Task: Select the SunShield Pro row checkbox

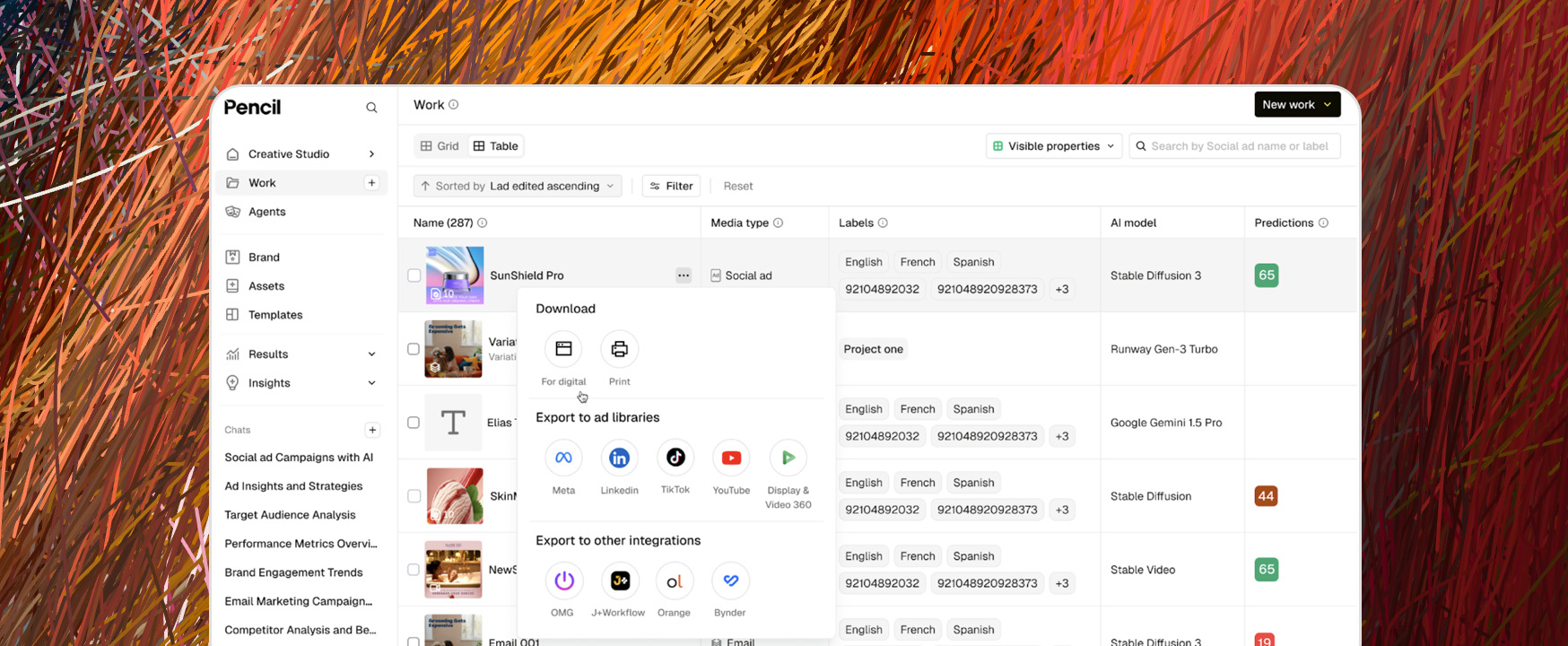Action: (x=414, y=275)
